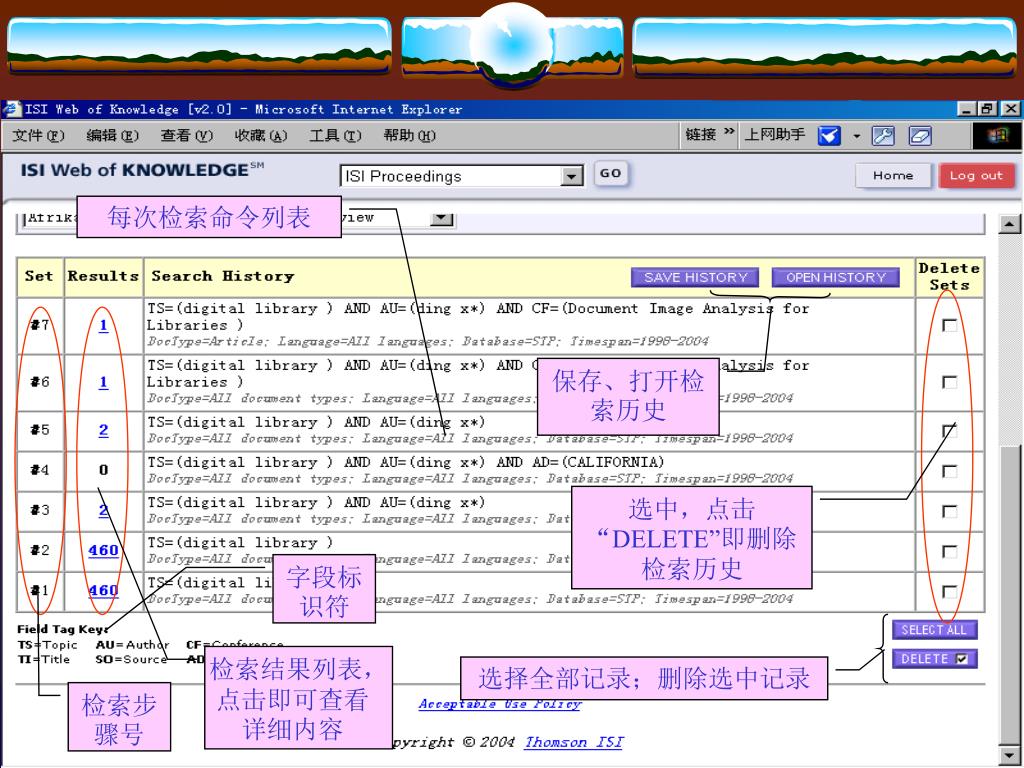This screenshot has height=768, width=1024.
Task: Open the 460 results link for set #1
Action: (103, 590)
